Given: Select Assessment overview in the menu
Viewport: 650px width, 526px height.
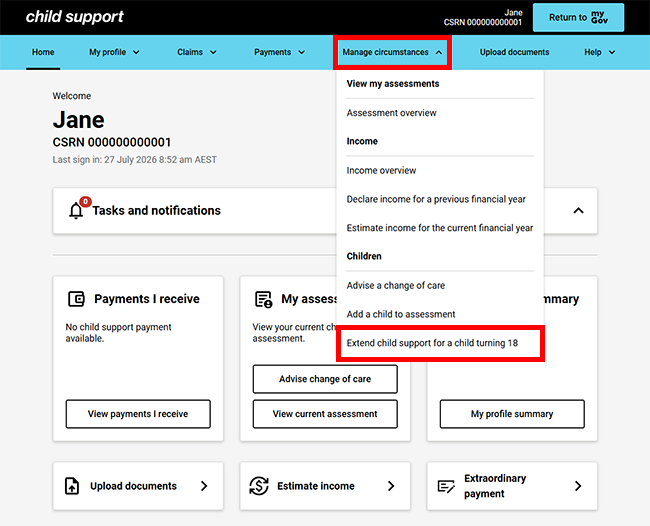Looking at the screenshot, I should point(391,113).
